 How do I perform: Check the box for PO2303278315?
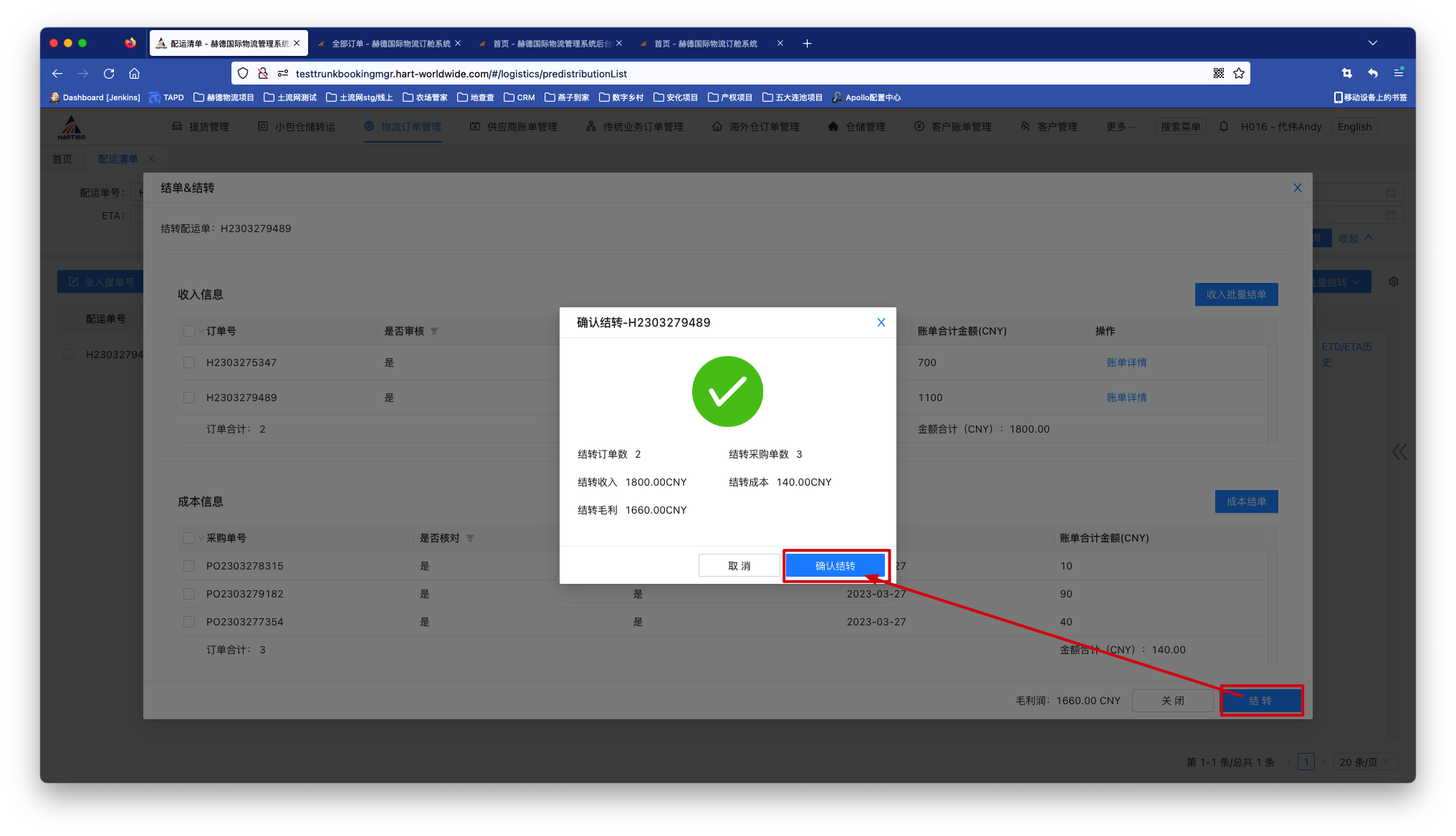(x=189, y=566)
